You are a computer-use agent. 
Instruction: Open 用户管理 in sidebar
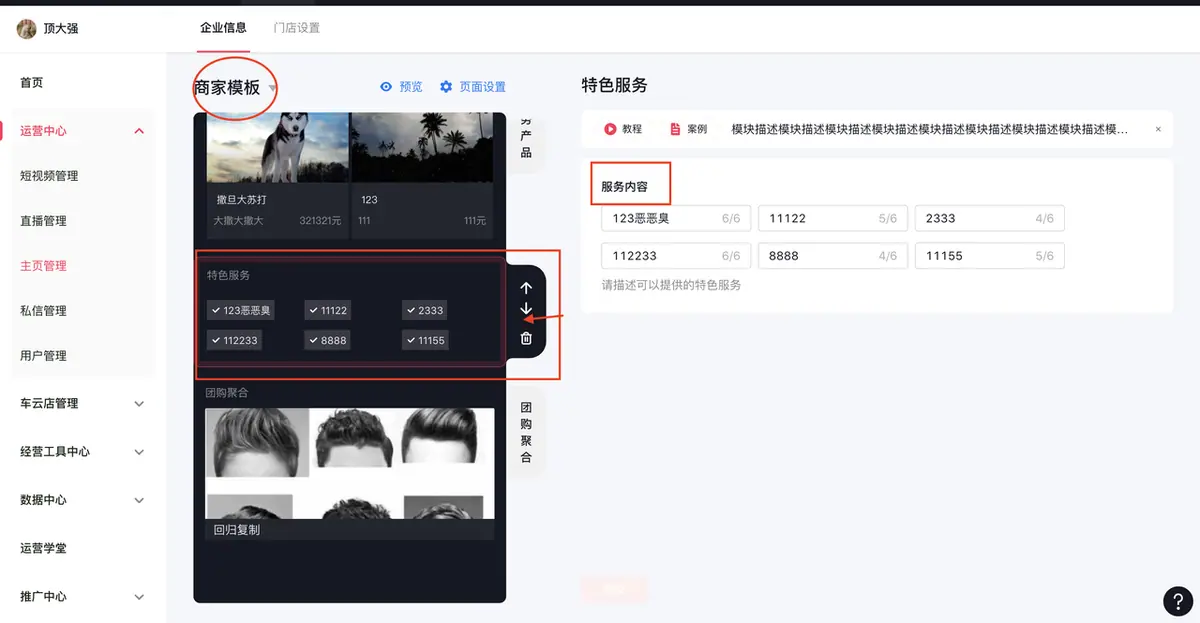click(43, 356)
